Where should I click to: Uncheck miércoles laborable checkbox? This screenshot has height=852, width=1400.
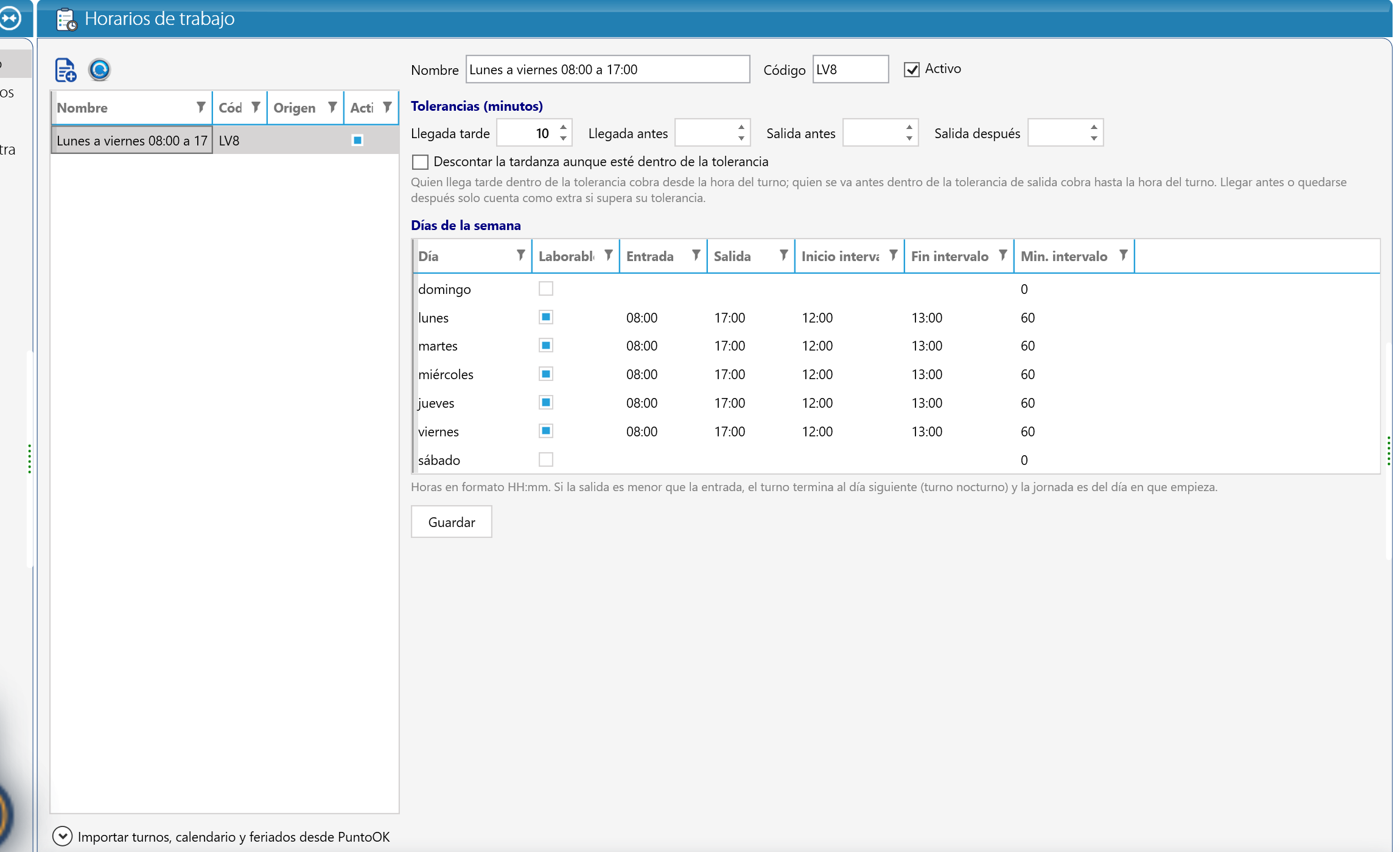coord(546,374)
